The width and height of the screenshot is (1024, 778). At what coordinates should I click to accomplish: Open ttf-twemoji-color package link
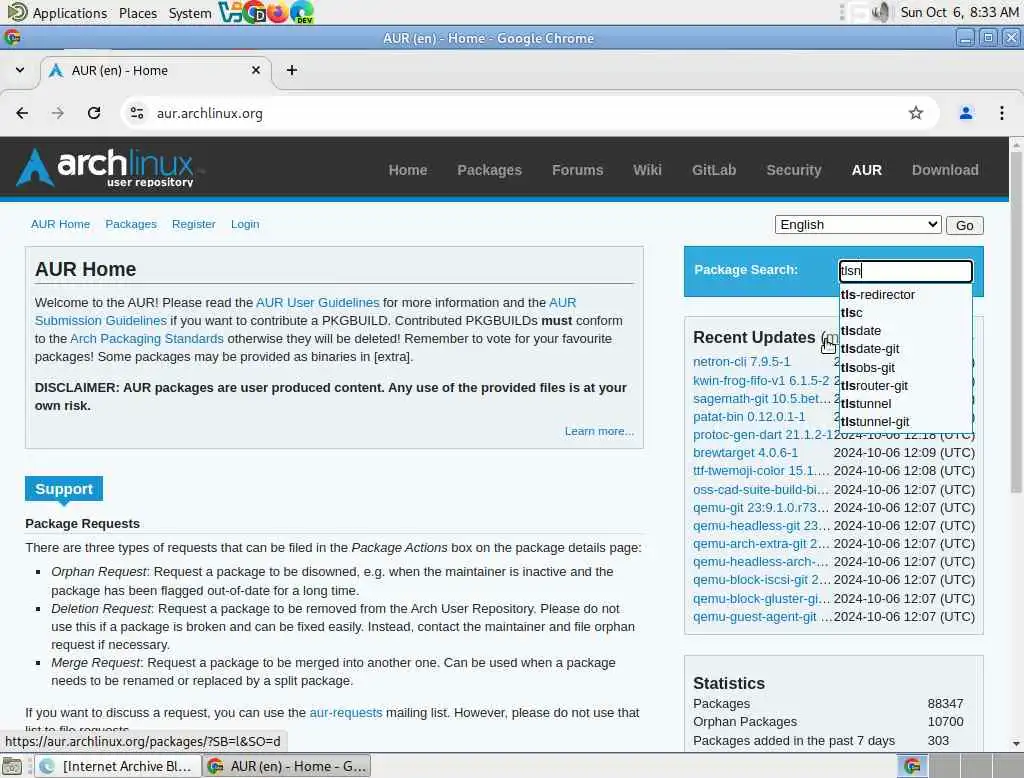761,471
